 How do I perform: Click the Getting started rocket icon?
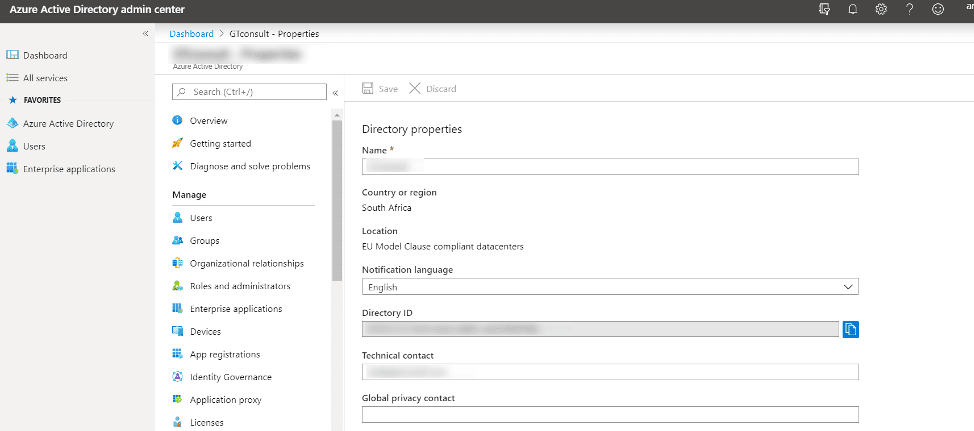click(178, 143)
